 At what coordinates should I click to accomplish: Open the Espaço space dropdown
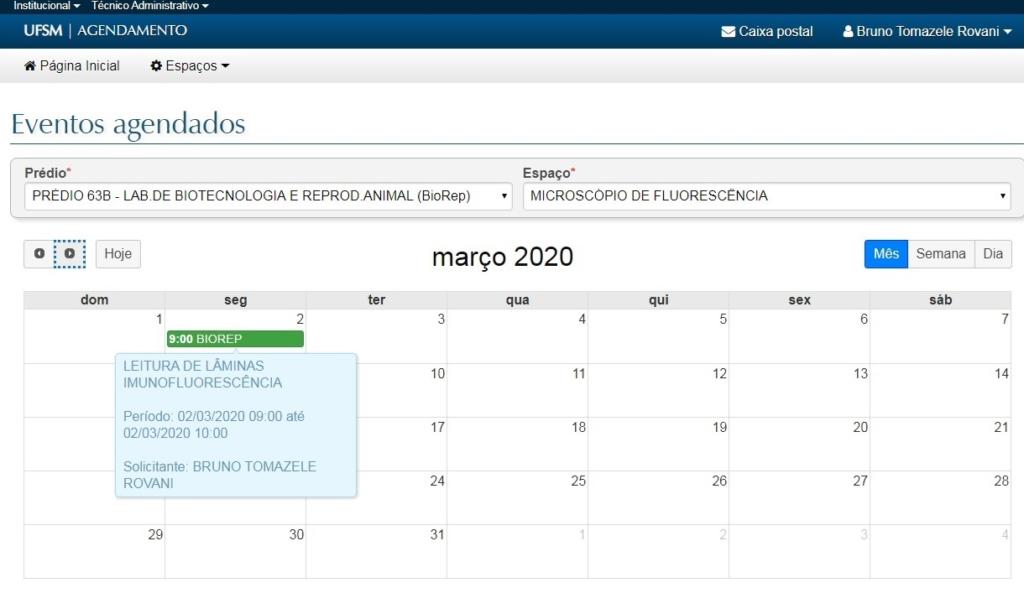pyautogui.click(x=766, y=196)
